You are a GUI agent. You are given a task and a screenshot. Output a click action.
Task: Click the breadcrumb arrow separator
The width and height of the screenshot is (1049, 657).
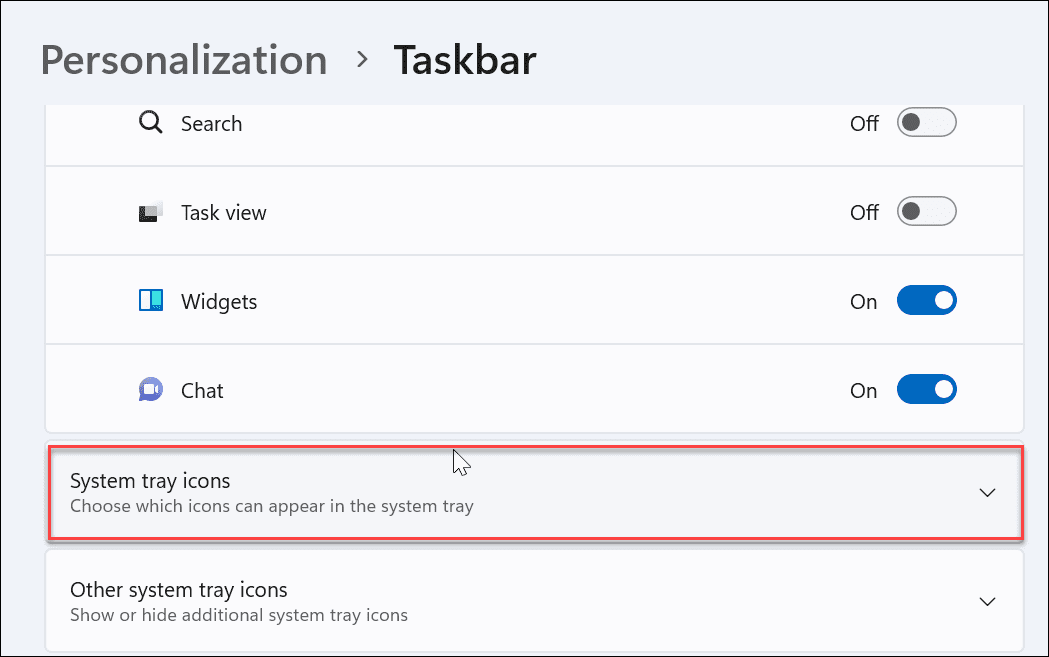[x=361, y=61]
